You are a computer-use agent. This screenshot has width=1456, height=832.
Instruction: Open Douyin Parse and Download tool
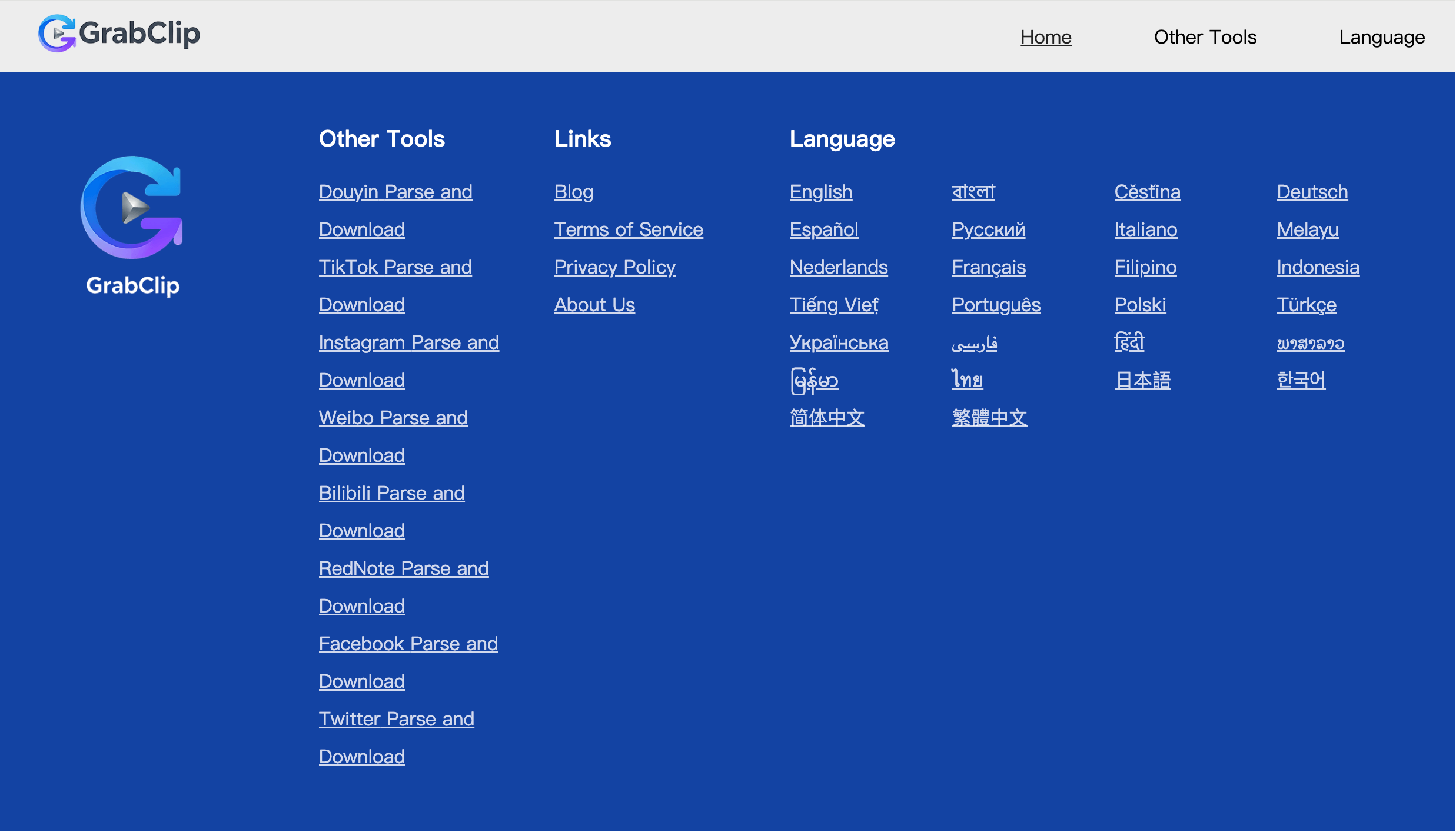tap(395, 192)
